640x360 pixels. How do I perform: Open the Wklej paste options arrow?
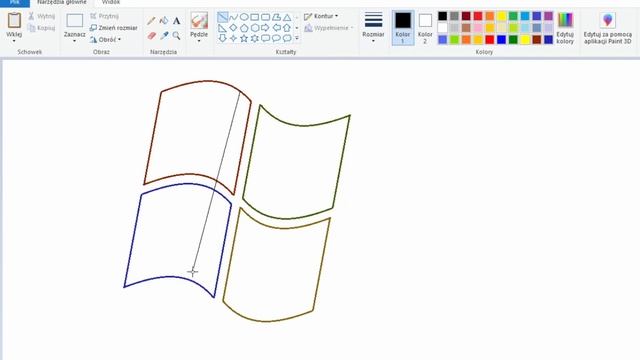[14, 41]
